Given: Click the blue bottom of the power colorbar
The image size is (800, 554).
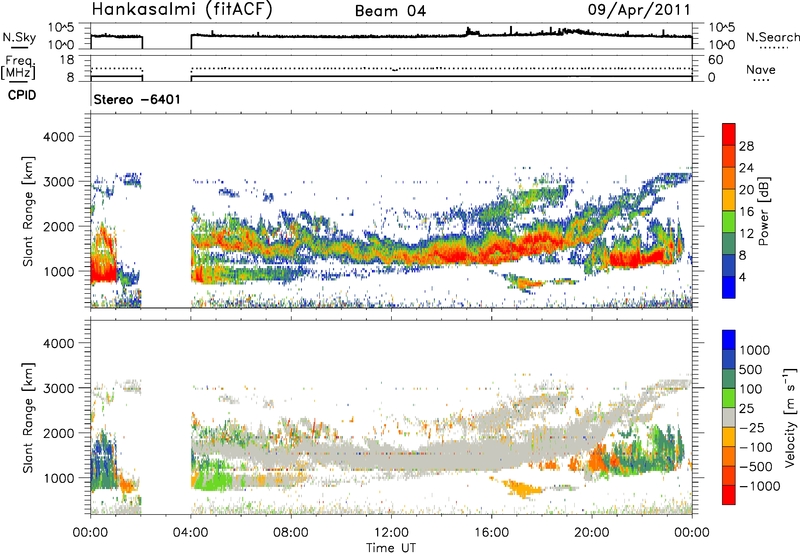Looking at the screenshot, I should click(729, 287).
